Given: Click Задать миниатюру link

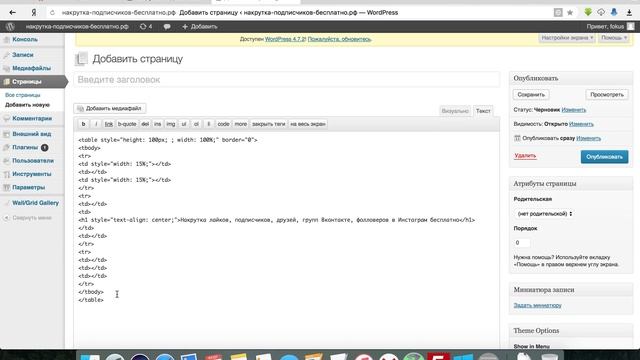Looking at the screenshot, I should (538, 305).
